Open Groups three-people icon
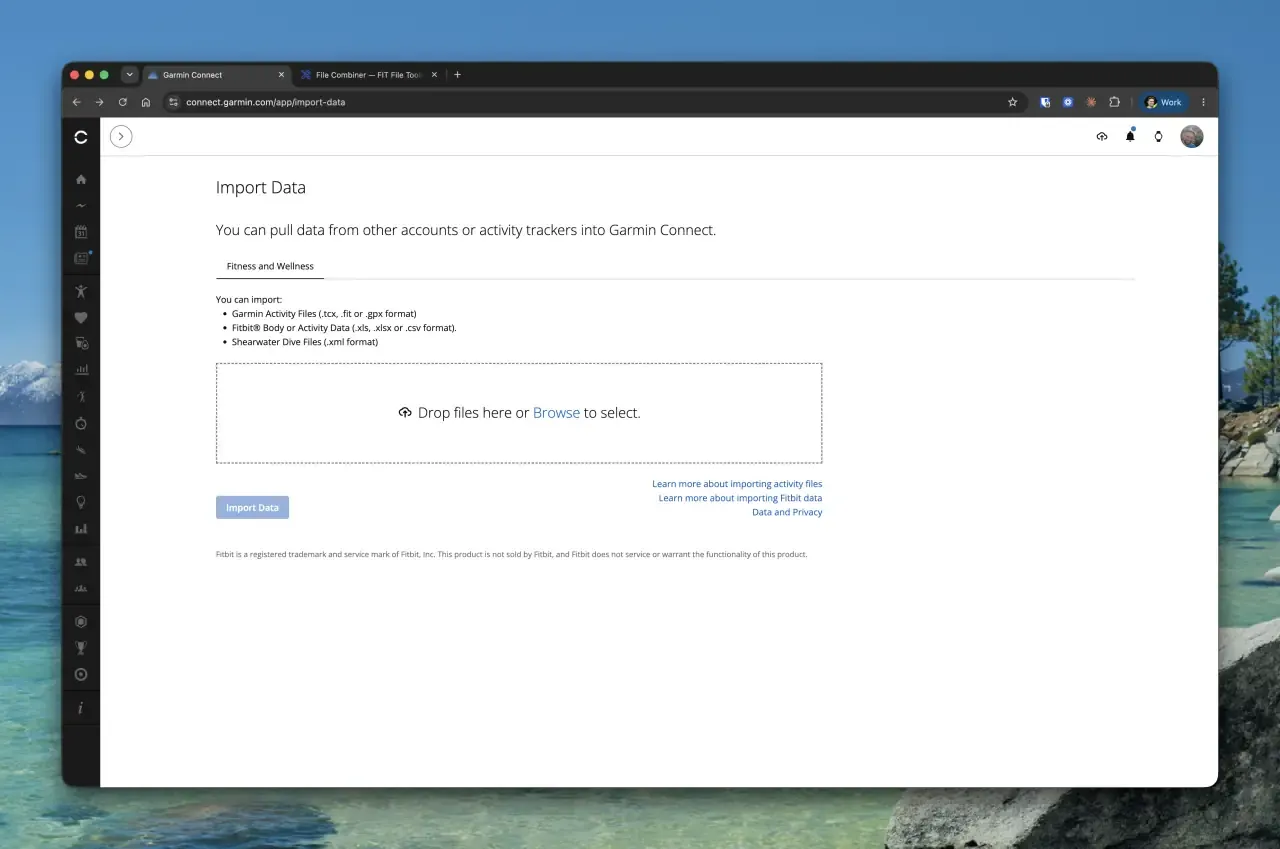This screenshot has width=1280, height=849. pos(81,588)
